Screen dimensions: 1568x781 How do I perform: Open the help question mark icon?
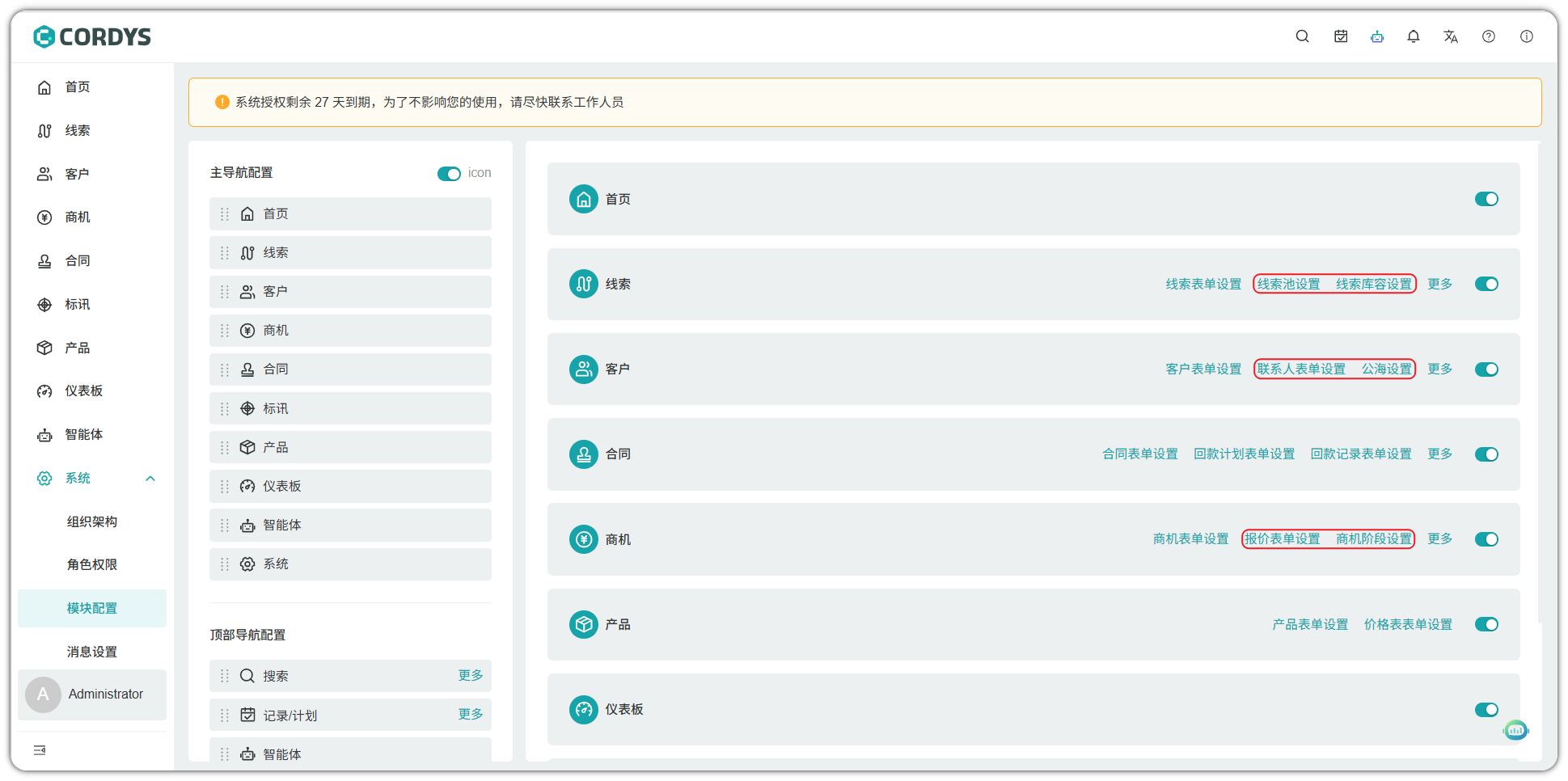coord(1489,36)
